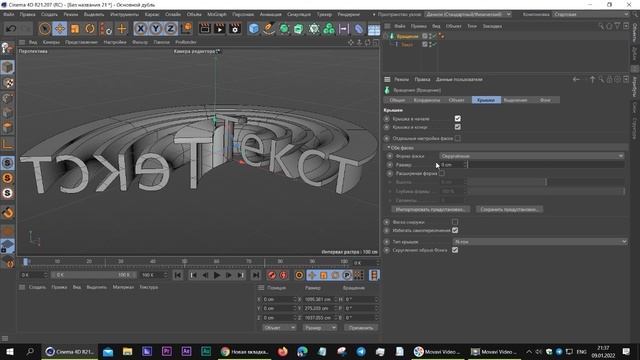Click the preview range slider bar

(x=93, y=275)
